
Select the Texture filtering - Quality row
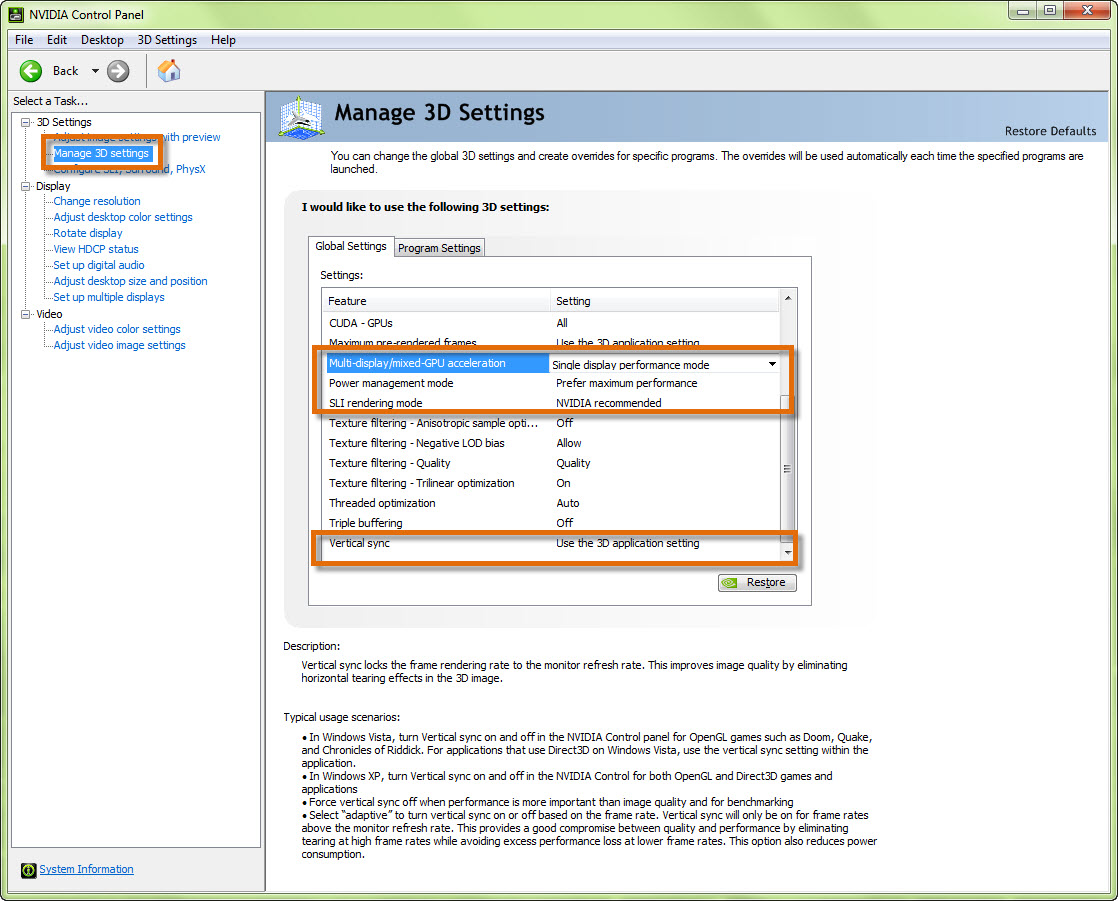pyautogui.click(x=552, y=463)
